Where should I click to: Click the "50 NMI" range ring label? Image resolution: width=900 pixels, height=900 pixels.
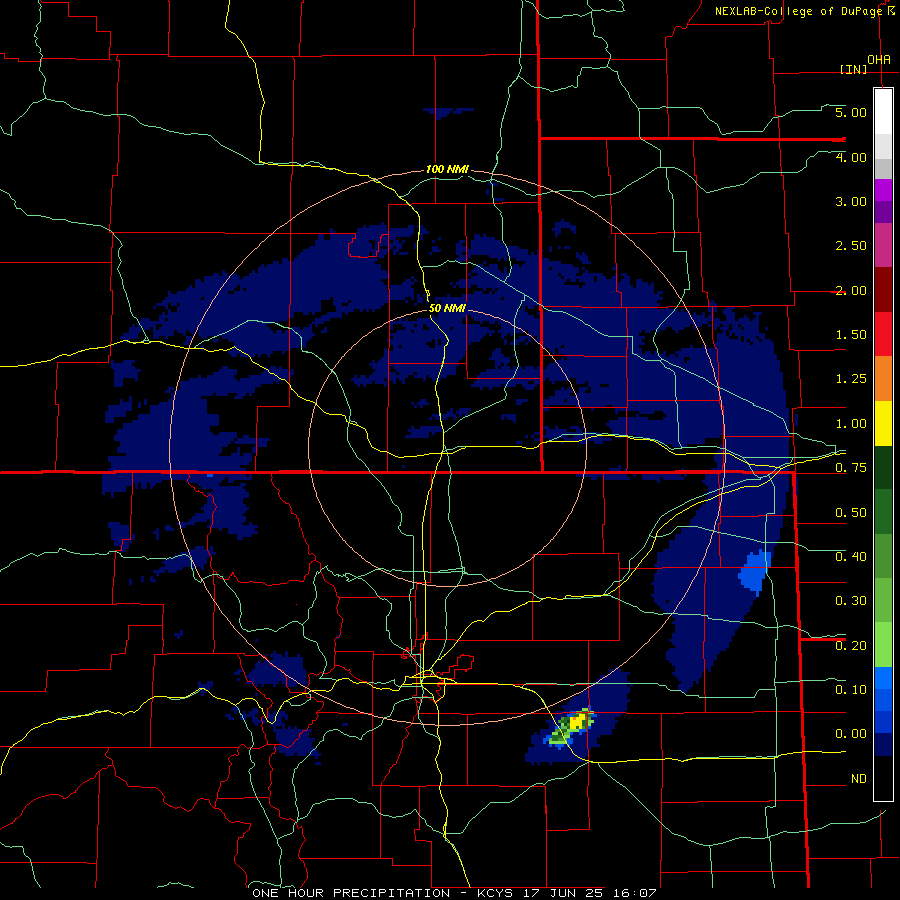(x=447, y=308)
